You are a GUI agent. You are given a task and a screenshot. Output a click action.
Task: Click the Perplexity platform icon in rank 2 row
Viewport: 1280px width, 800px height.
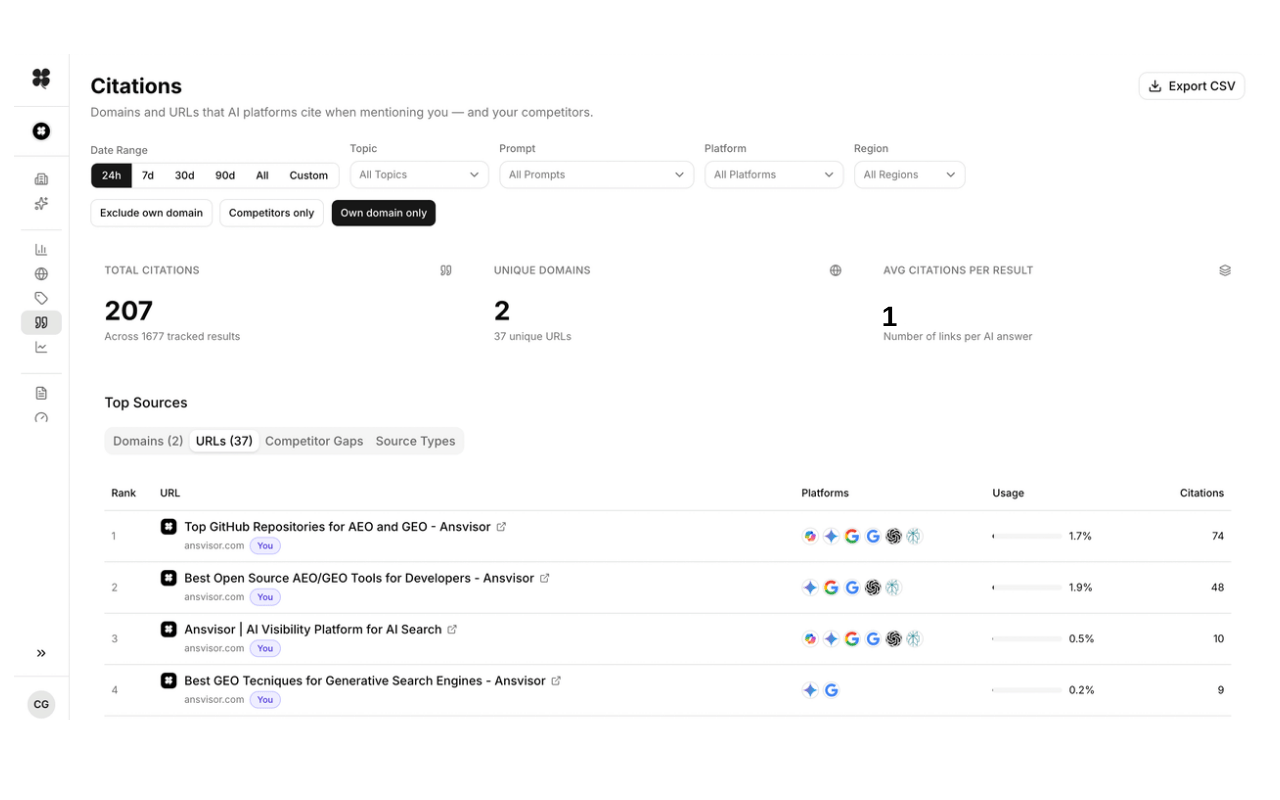(893, 587)
